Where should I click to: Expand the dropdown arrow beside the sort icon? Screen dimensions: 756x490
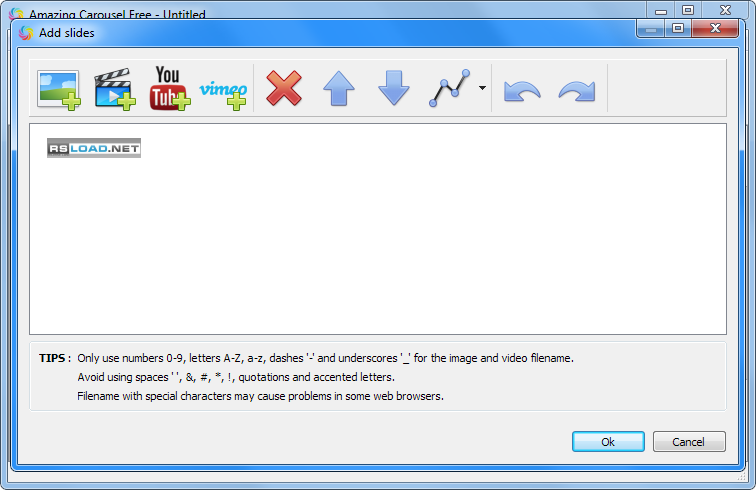click(482, 88)
